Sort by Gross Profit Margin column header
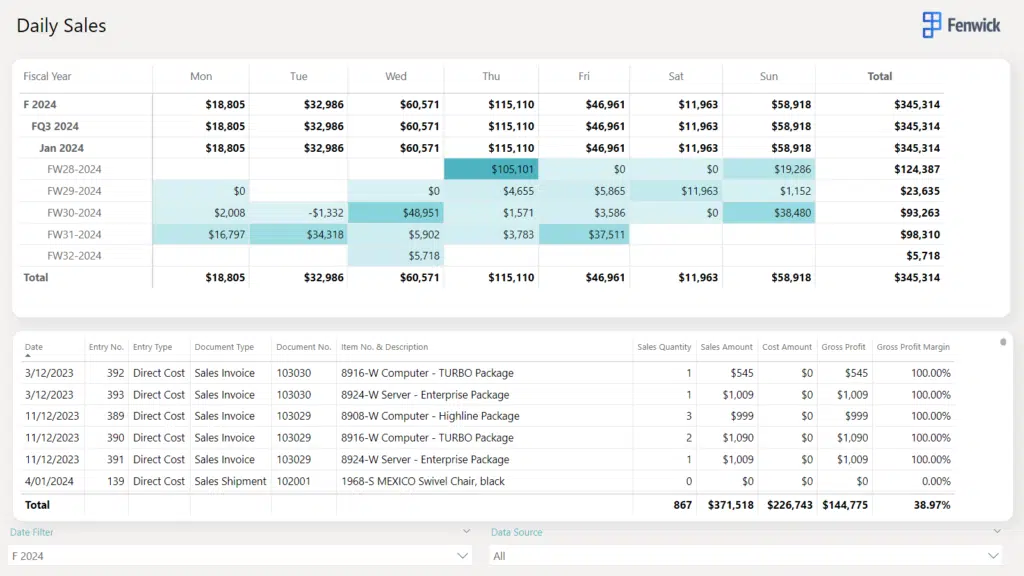1024x576 pixels. 913,347
